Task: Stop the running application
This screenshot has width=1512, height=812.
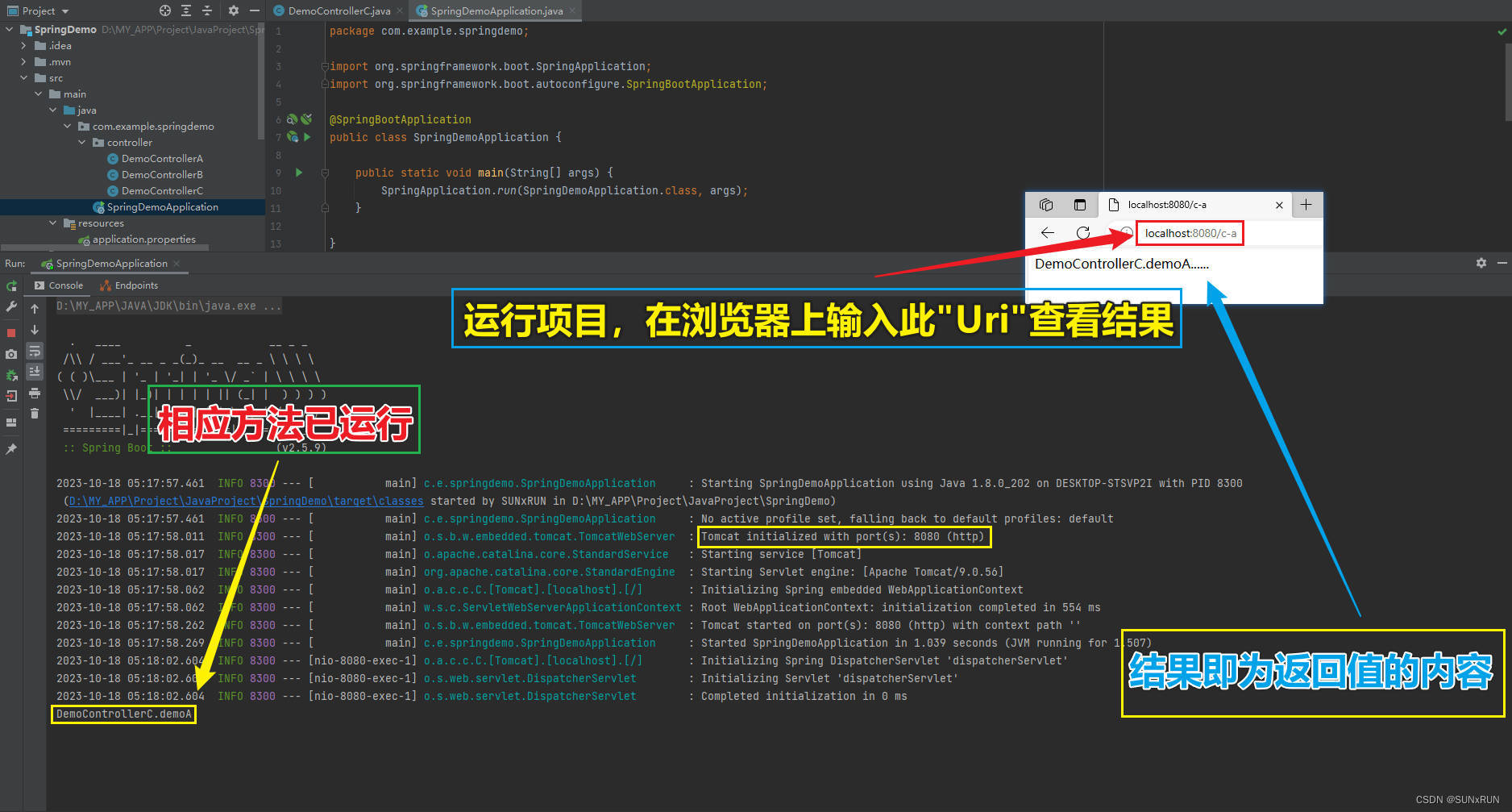Action: [x=11, y=332]
